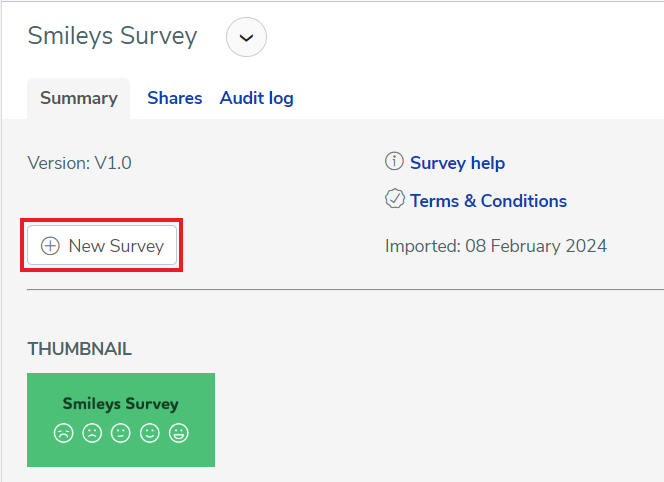This screenshot has height=482, width=664.
Task: Select the happiest grinning smiley in thumbnail
Action: 179,433
